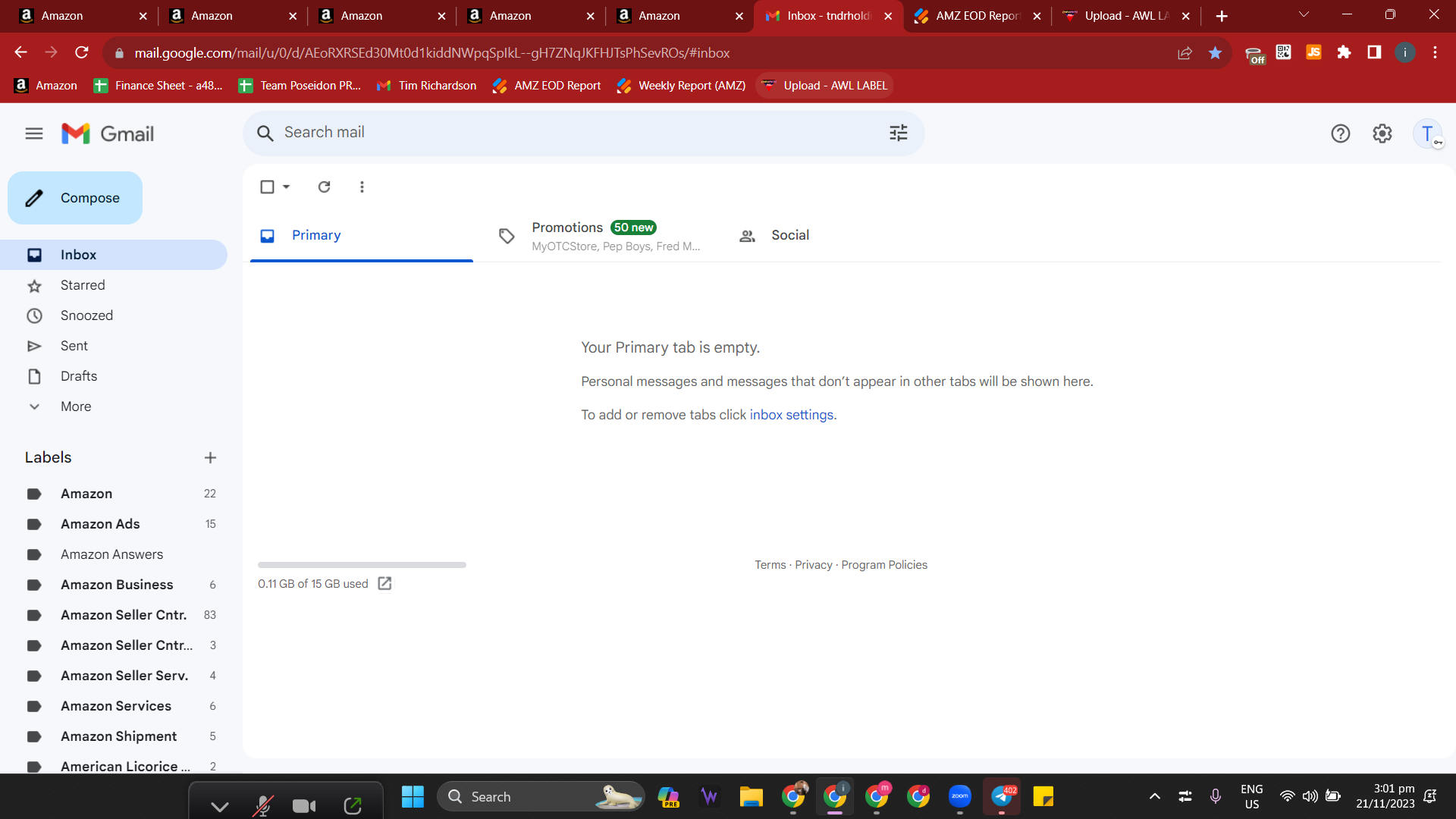Create a new label with plus icon
Viewport: 1456px width, 819px height.
tap(210, 457)
